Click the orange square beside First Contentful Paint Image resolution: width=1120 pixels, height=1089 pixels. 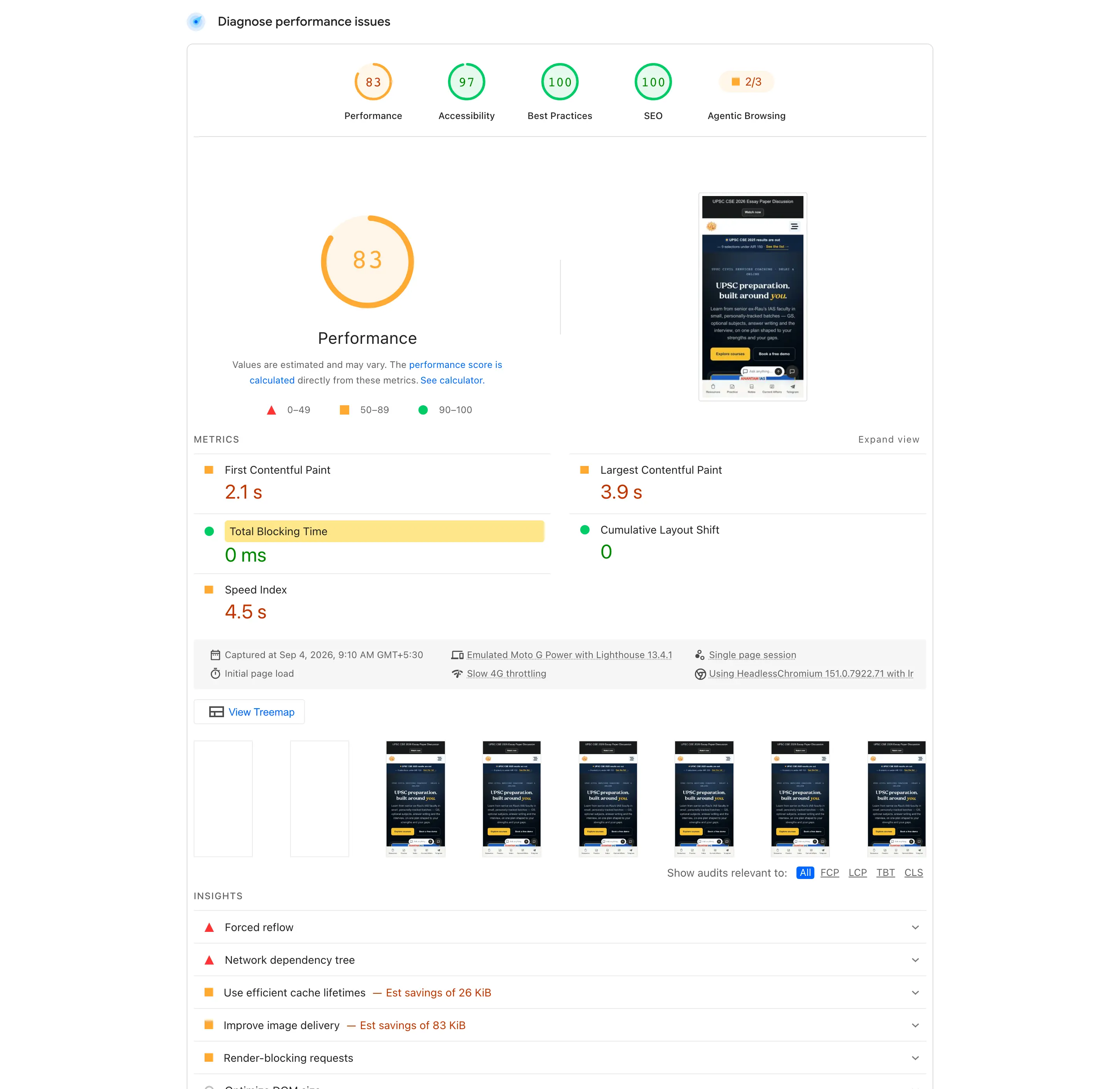(x=209, y=469)
